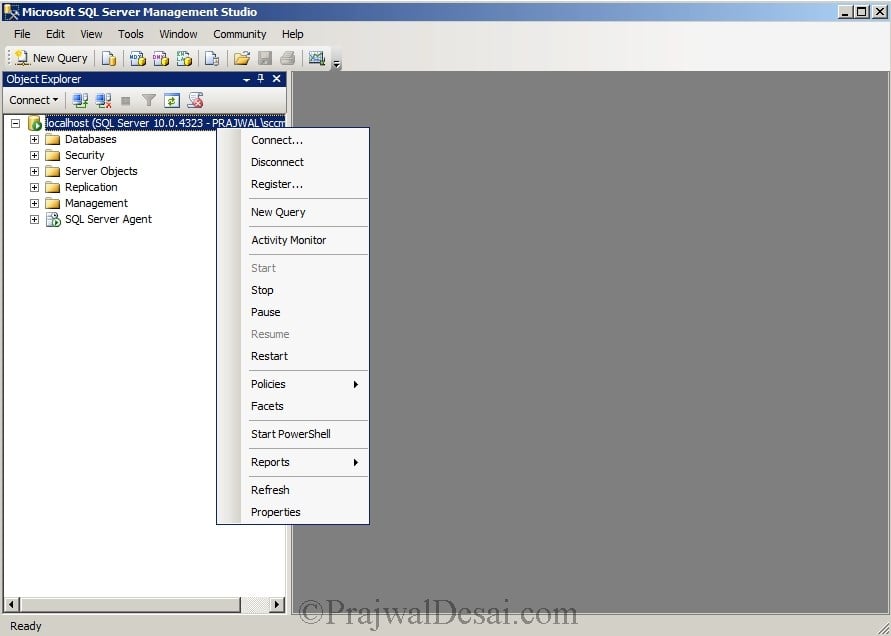Click the horizontal scrollbar right arrow
The width and height of the screenshot is (891, 636).
tap(277, 604)
